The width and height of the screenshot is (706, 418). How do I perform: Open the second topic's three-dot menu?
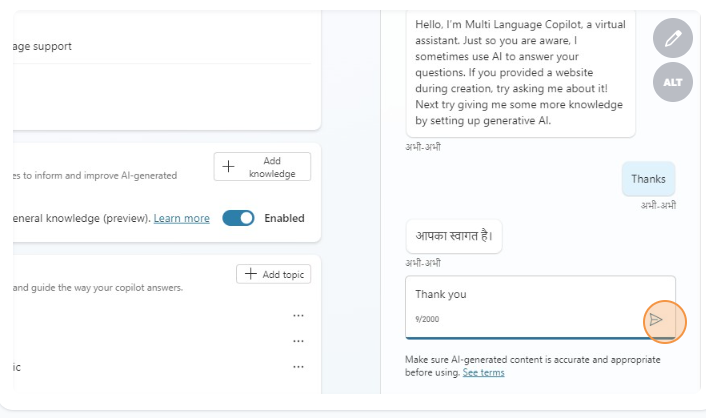click(298, 341)
